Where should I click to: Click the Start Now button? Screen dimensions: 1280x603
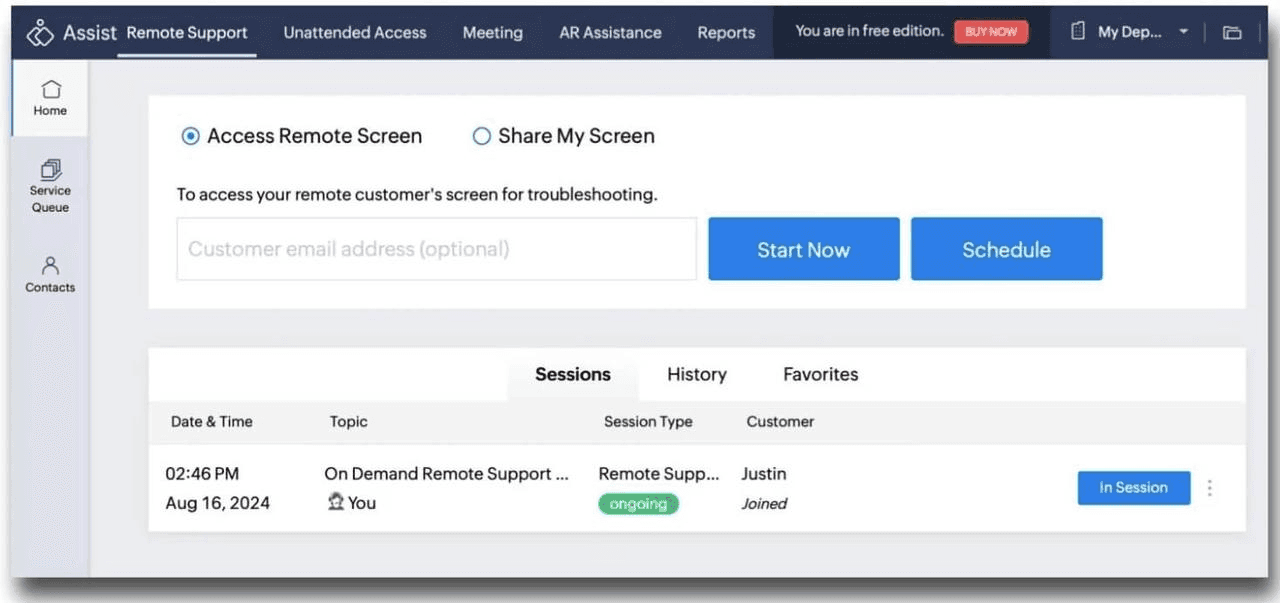804,249
